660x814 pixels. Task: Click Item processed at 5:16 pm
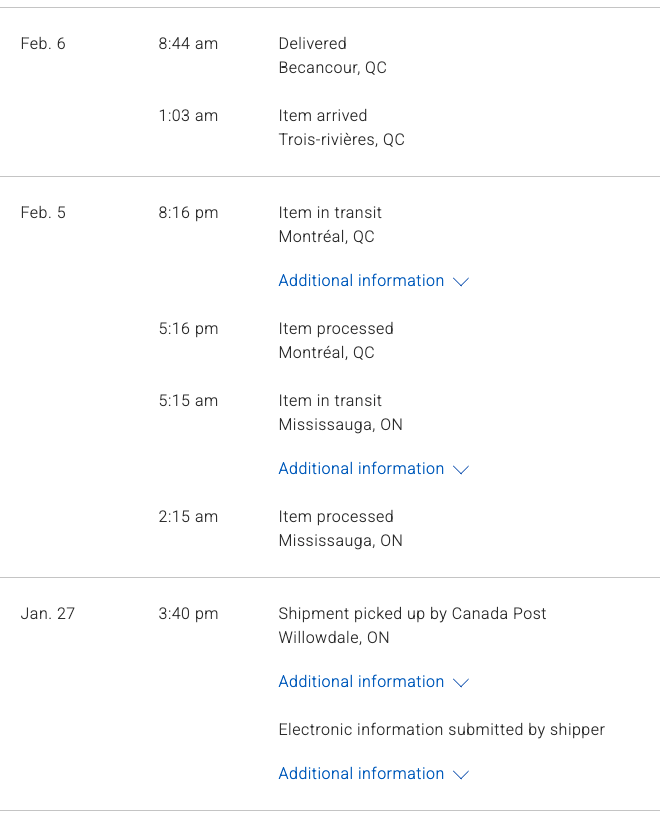(x=336, y=329)
